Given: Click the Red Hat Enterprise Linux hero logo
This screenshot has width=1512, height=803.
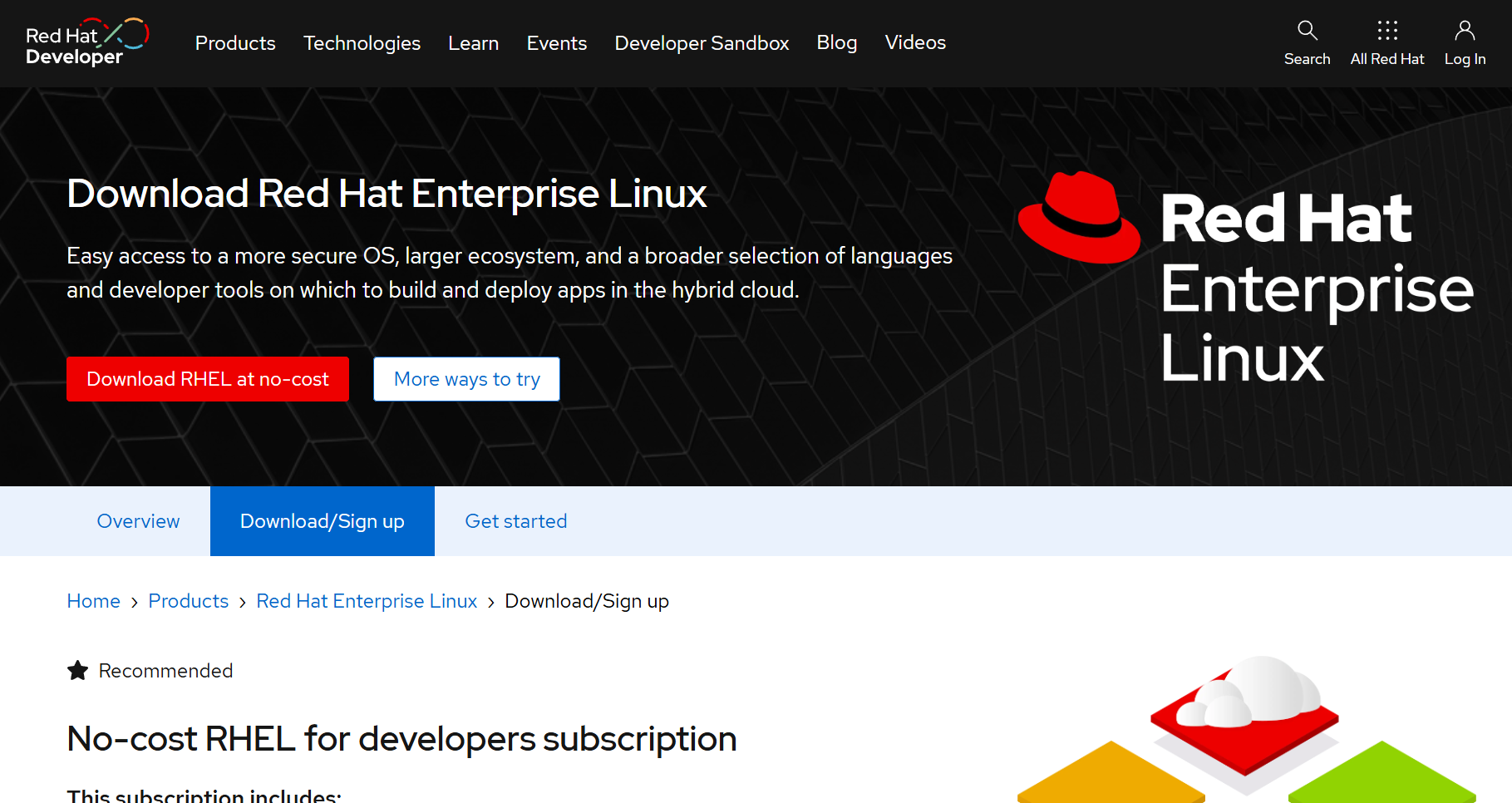Looking at the screenshot, I should [1245, 277].
